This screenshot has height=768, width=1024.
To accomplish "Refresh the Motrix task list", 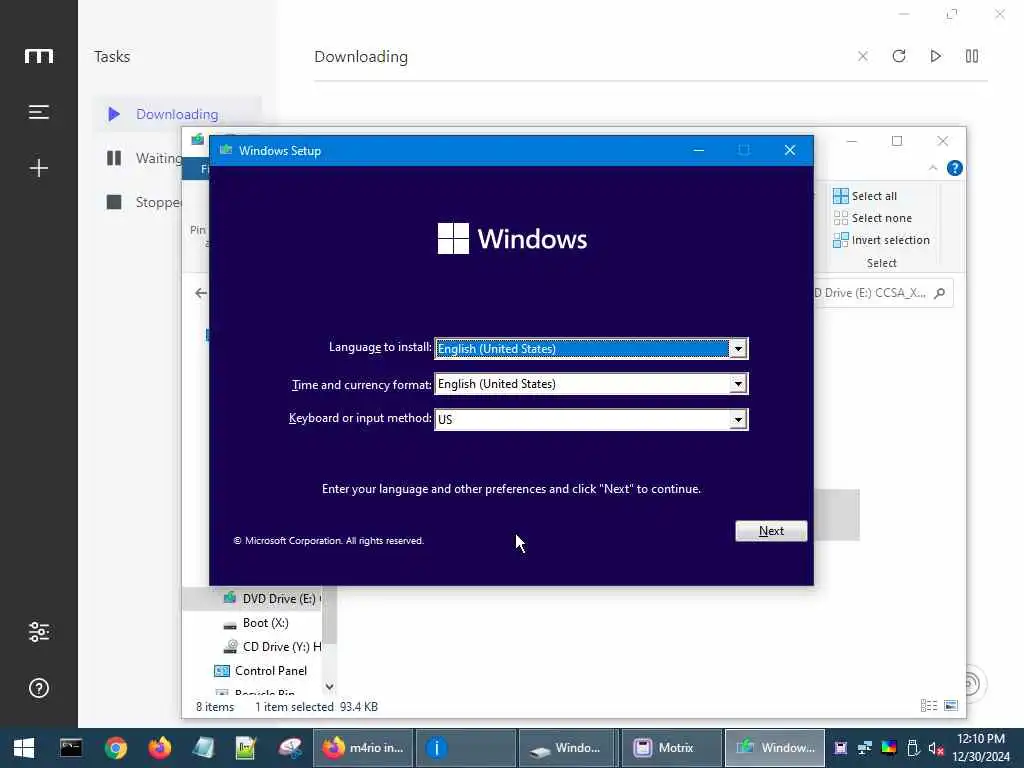I will 899,56.
